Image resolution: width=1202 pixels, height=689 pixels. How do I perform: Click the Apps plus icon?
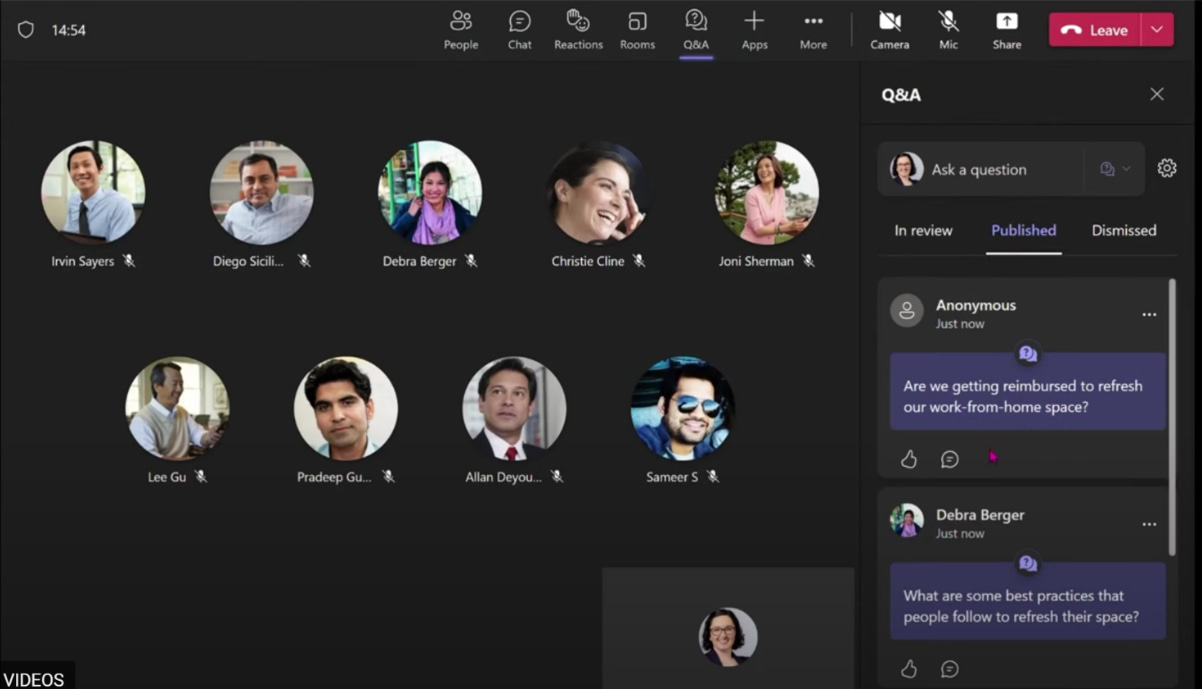coord(754,22)
